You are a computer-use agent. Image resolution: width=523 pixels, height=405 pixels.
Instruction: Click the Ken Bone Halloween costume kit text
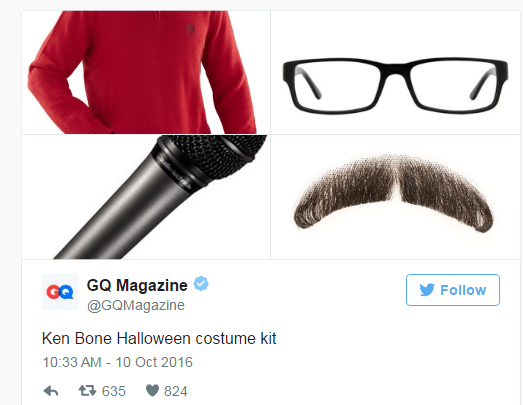click(x=159, y=339)
